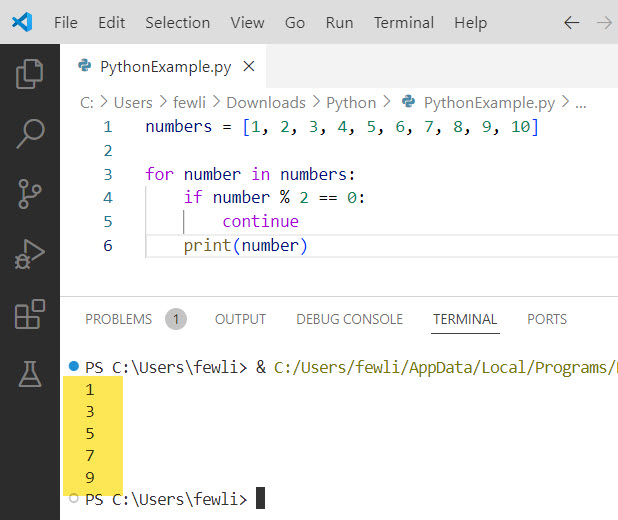618x520 pixels.
Task: Click terminal output line showing 3
Action: pyautogui.click(x=90, y=412)
